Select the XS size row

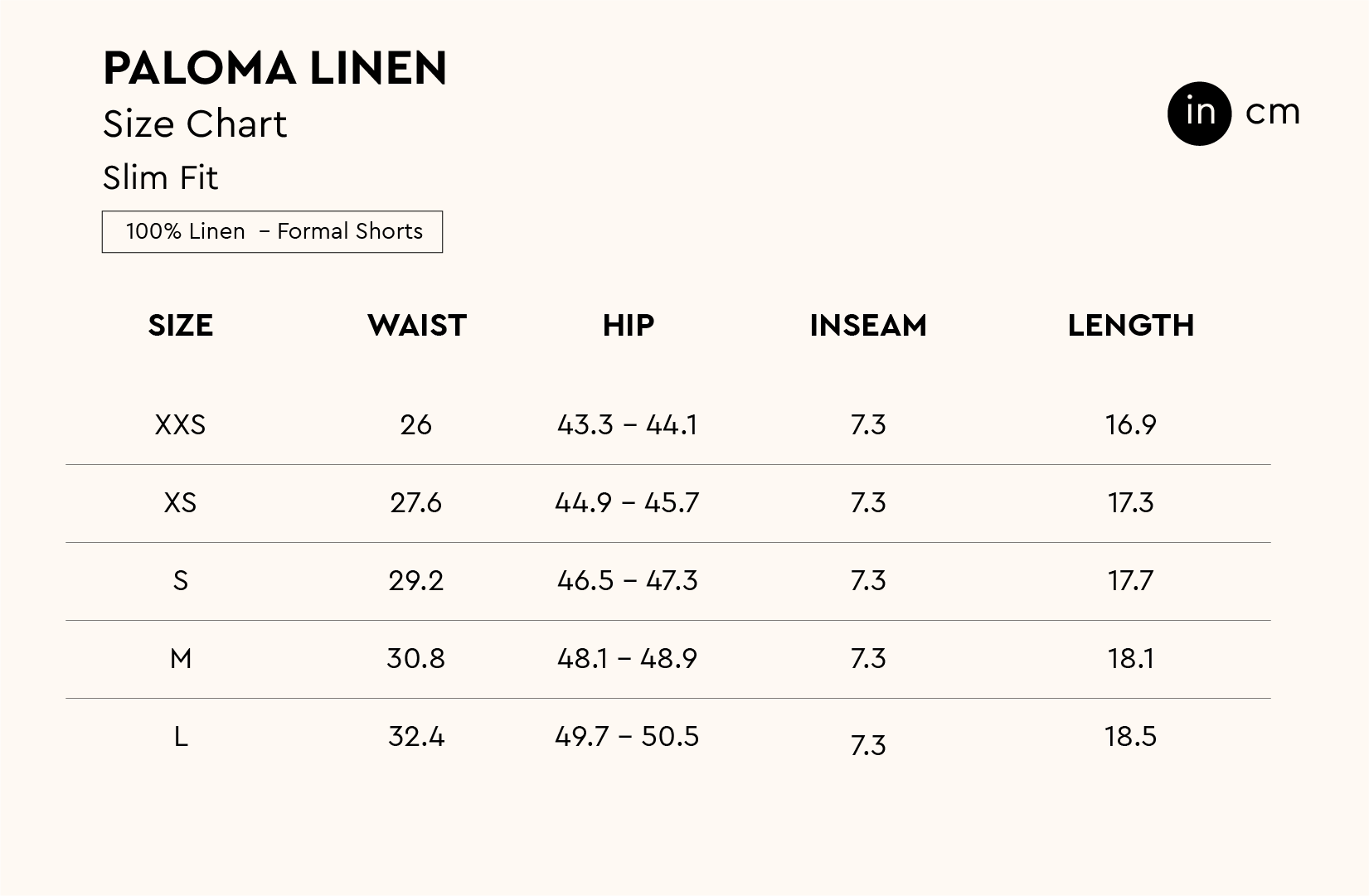(180, 503)
